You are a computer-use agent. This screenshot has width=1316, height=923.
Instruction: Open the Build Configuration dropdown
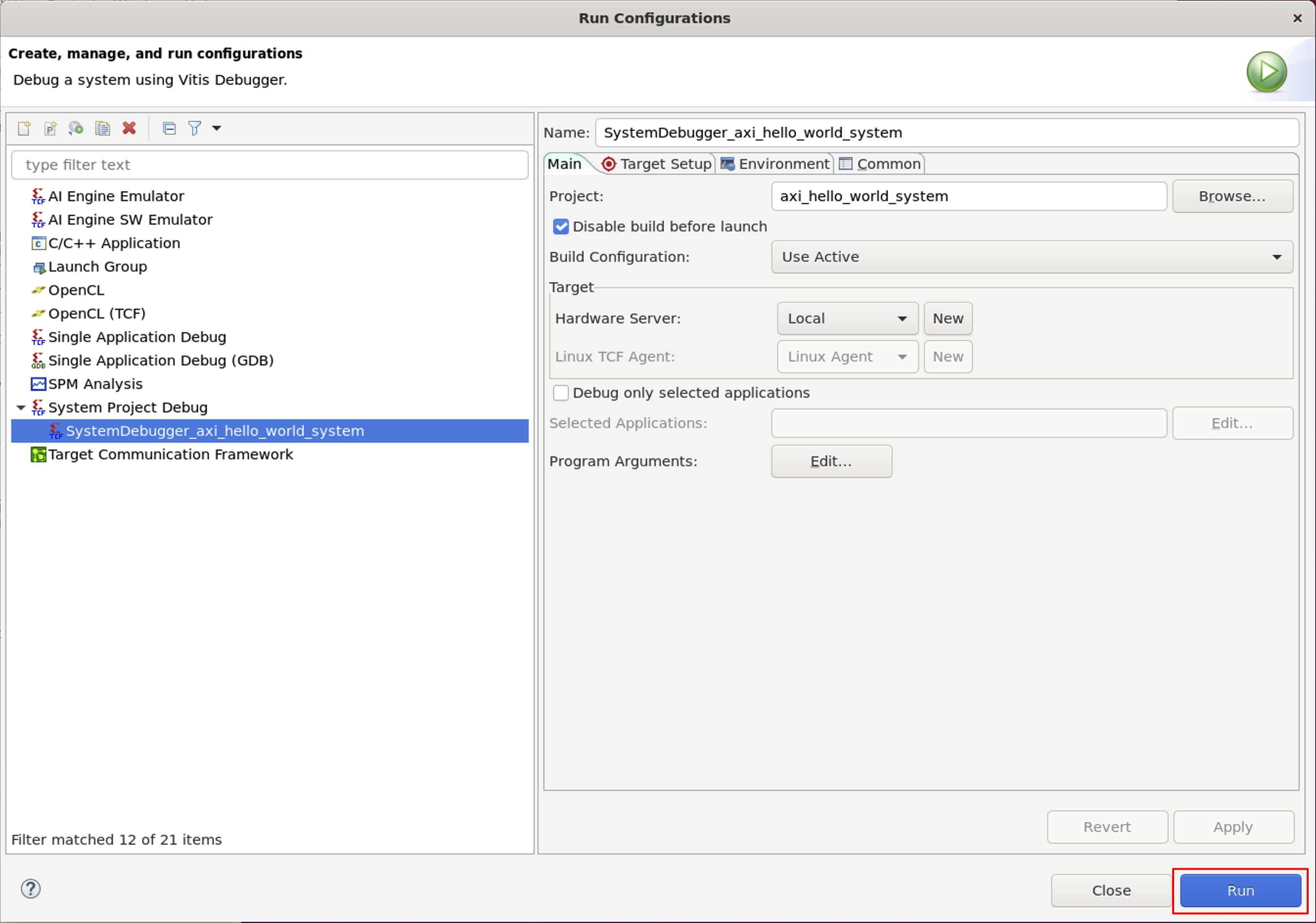(x=1031, y=257)
